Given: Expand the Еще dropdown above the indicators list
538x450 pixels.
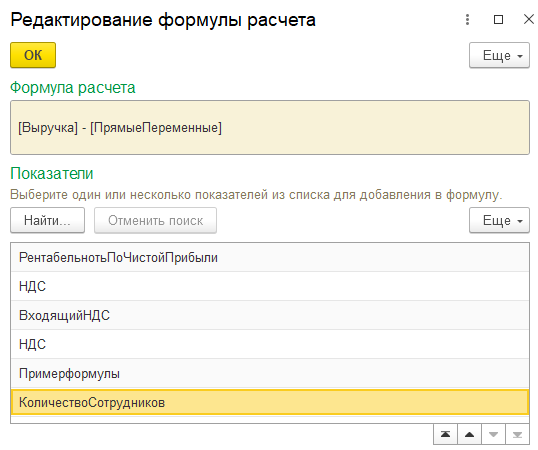Looking at the screenshot, I should [499, 220].
